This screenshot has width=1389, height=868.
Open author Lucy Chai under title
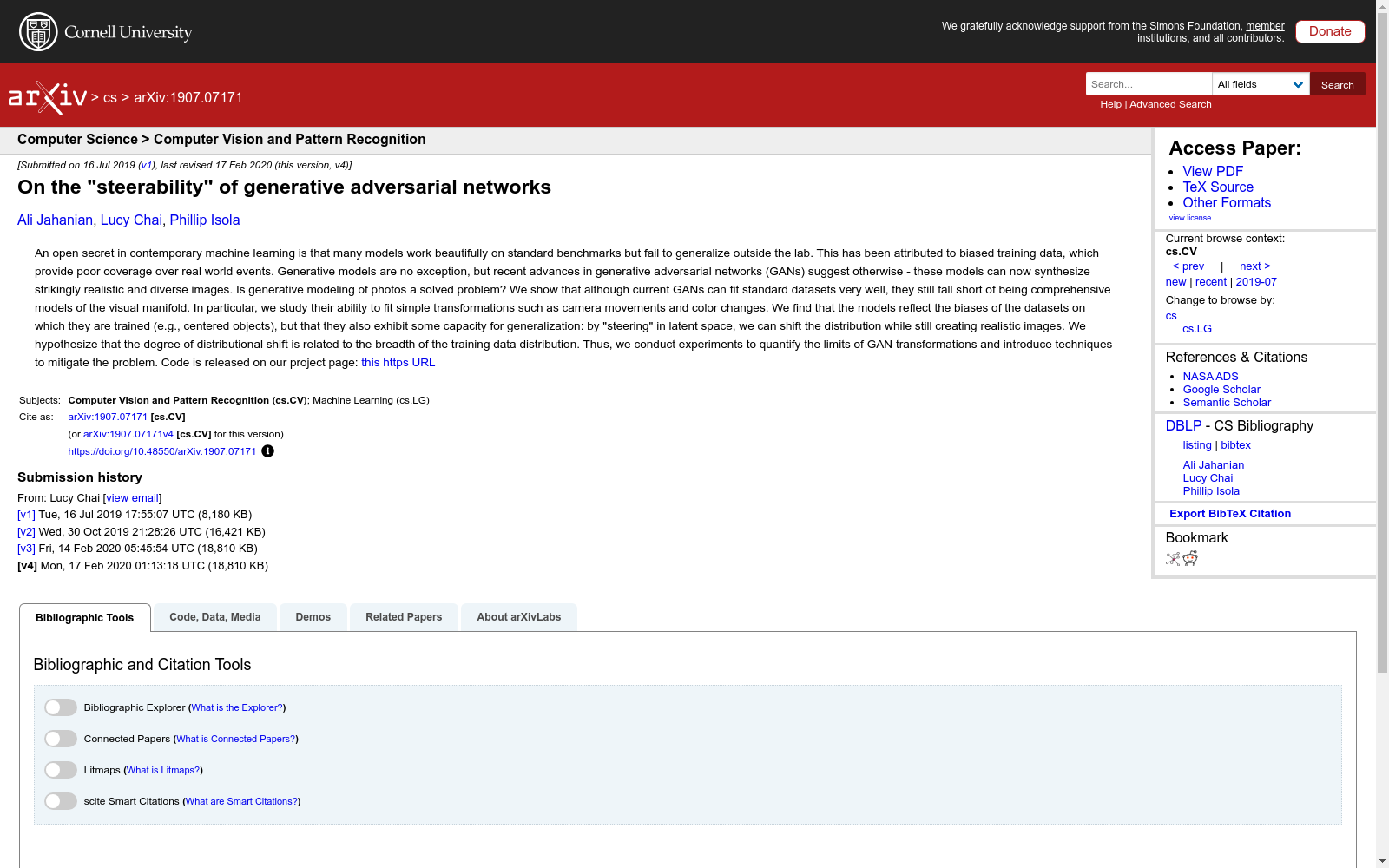[131, 220]
